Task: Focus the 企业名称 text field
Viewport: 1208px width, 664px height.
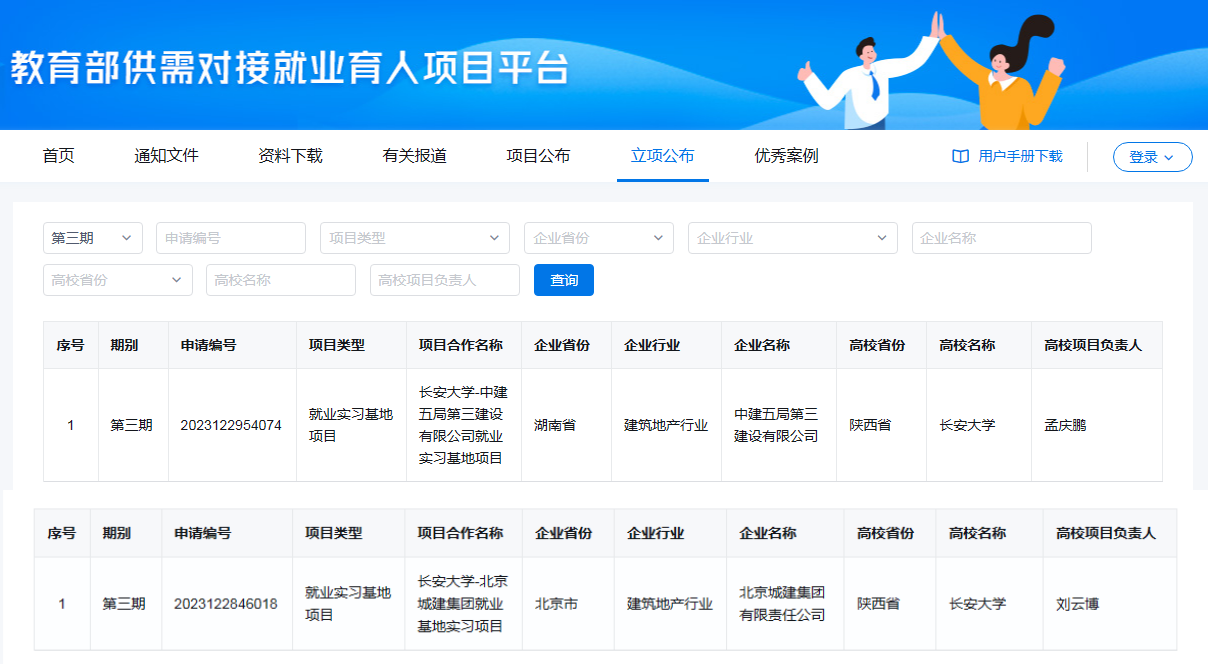Action: pos(1001,238)
